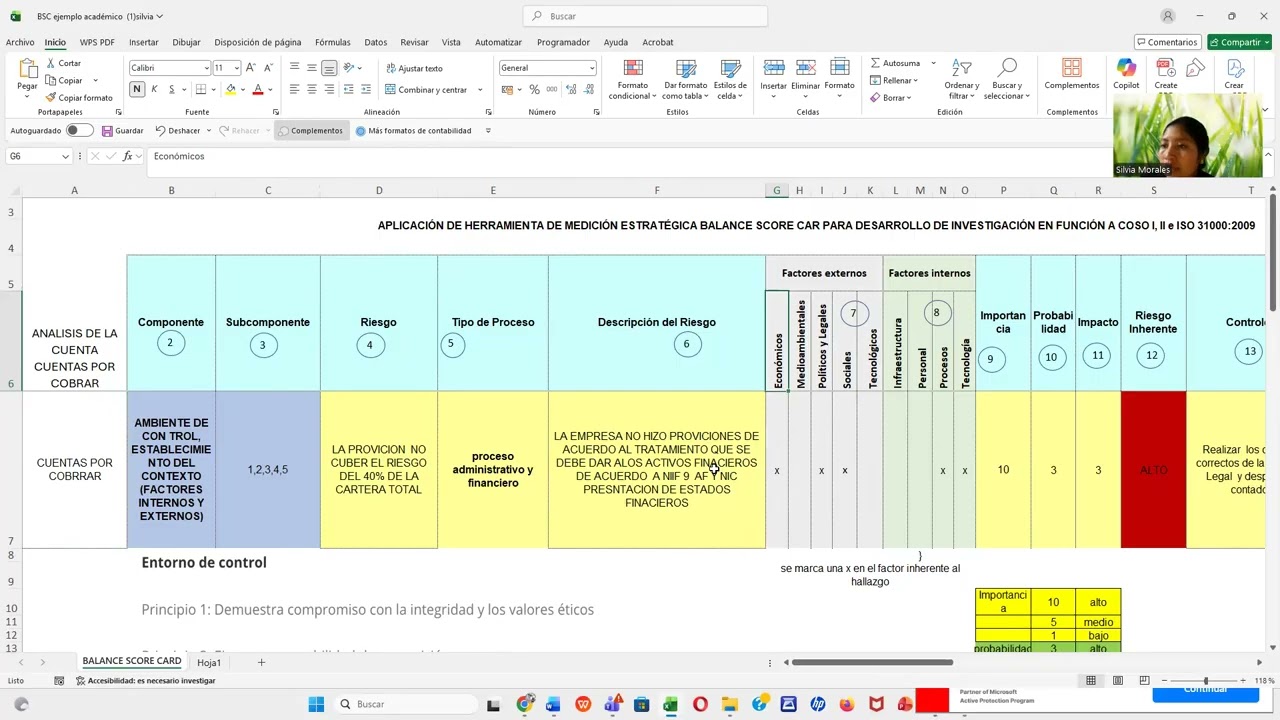Expand Combinar y centrar dropdown arrow
The width and height of the screenshot is (1280, 720).
pyautogui.click(x=480, y=89)
